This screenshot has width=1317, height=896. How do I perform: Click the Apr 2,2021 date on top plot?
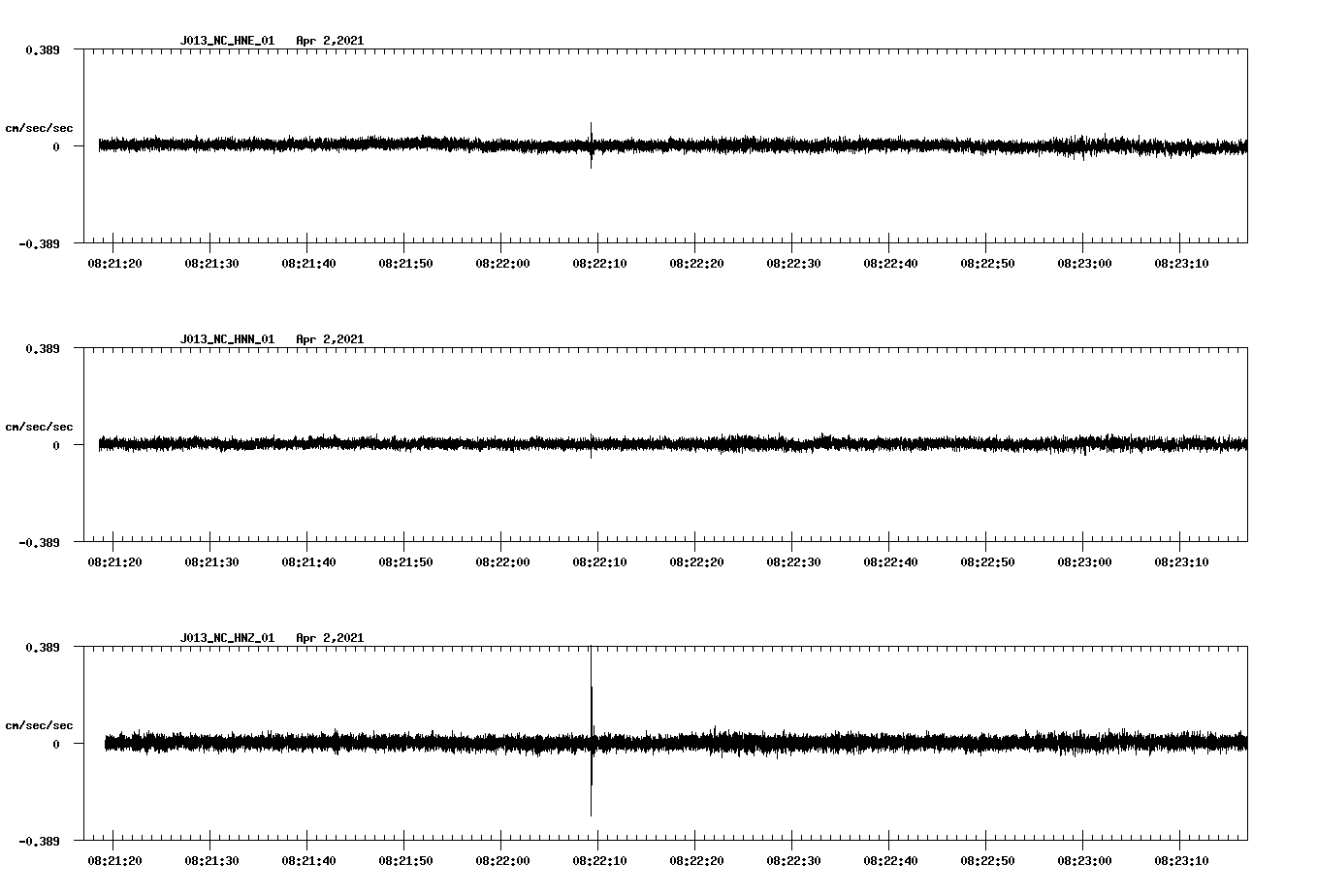tap(331, 41)
